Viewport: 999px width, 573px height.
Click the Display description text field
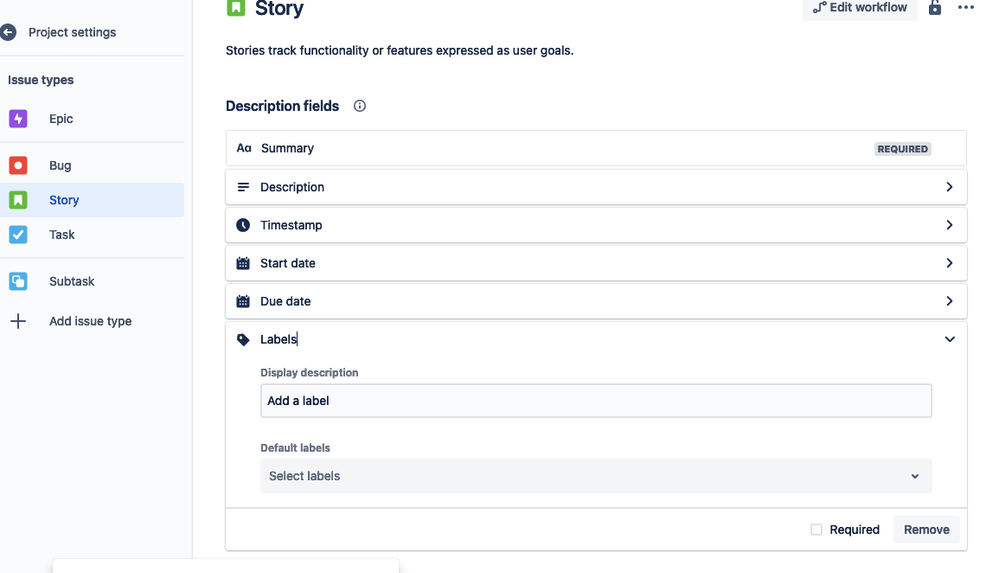click(x=596, y=401)
